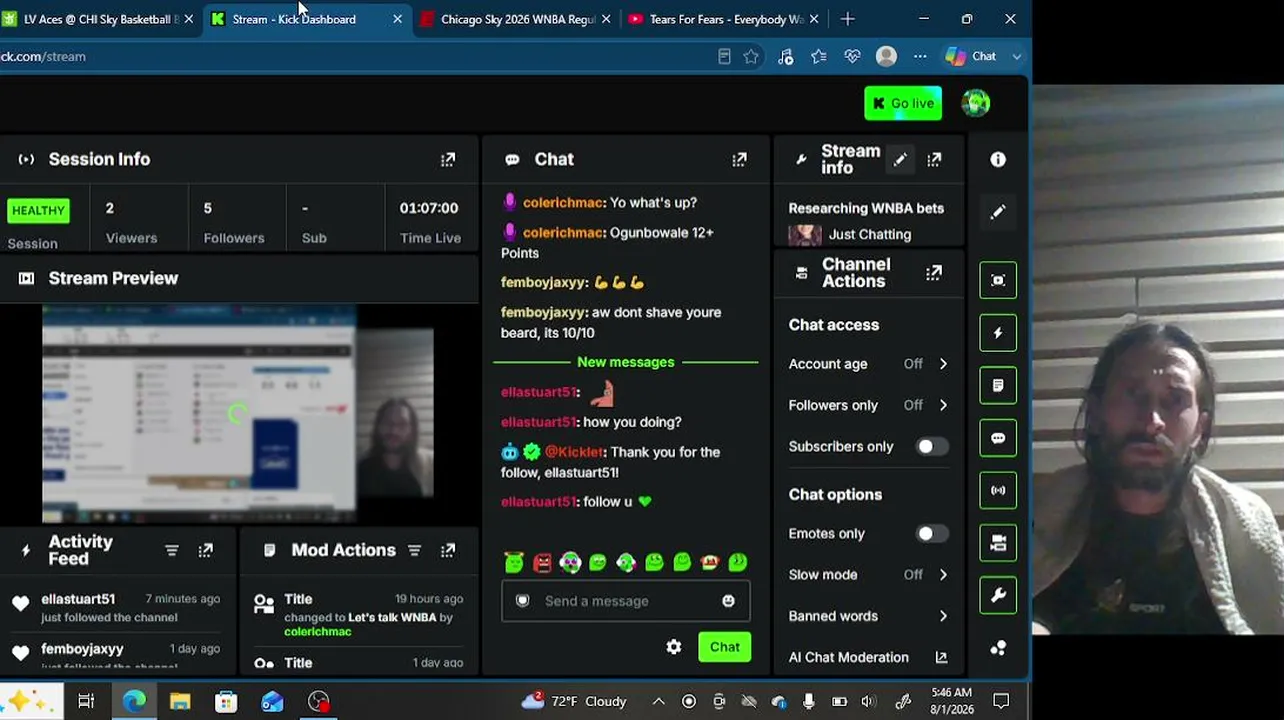
Task: Toggle the Channel Actions icon in the sidebar
Action: 998,543
